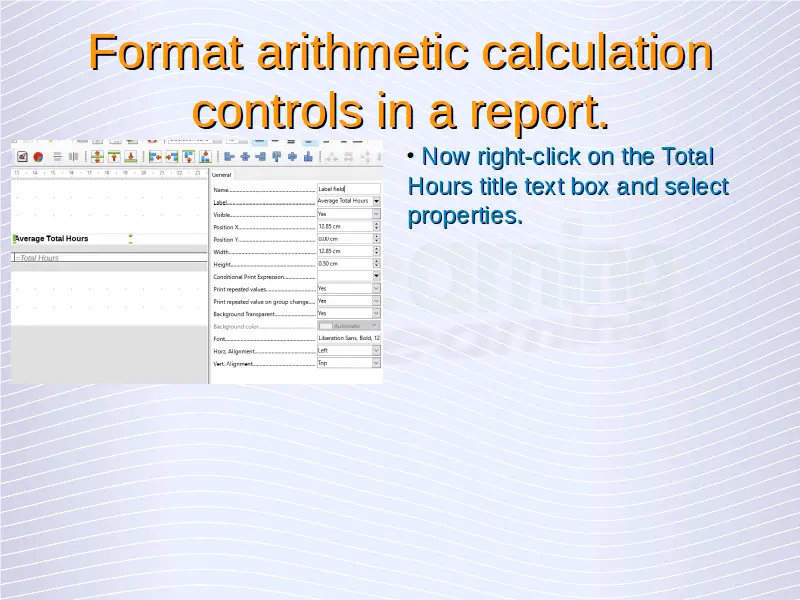Open the General tab in properties

coord(221,174)
